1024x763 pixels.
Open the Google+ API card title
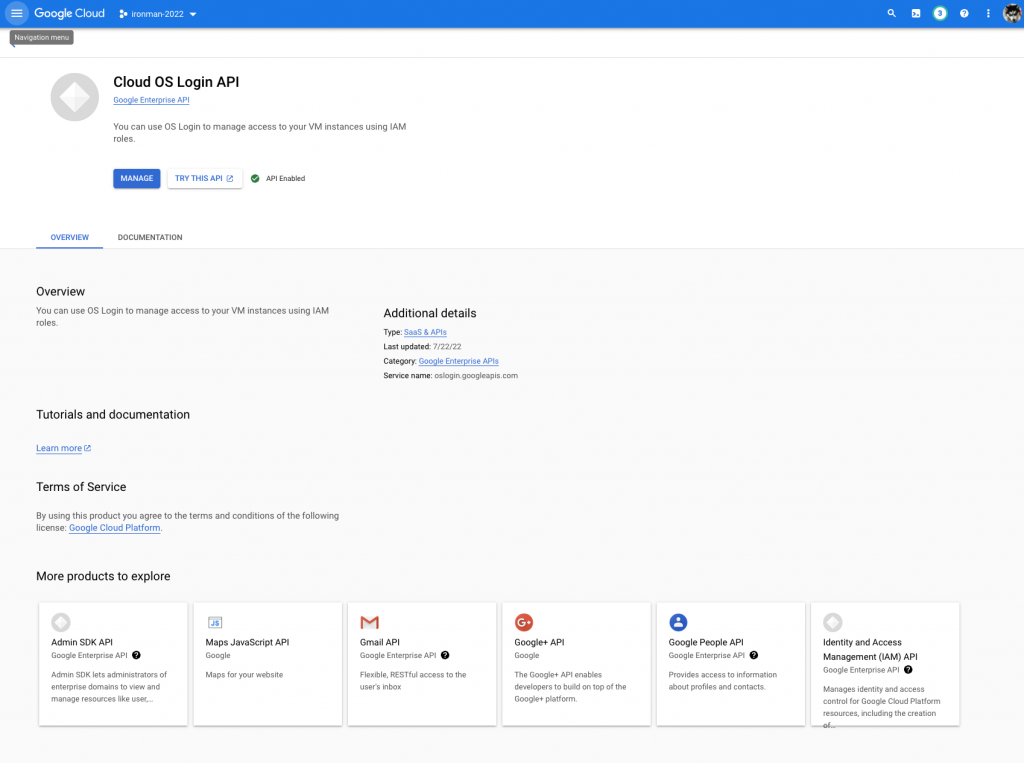(x=539, y=642)
